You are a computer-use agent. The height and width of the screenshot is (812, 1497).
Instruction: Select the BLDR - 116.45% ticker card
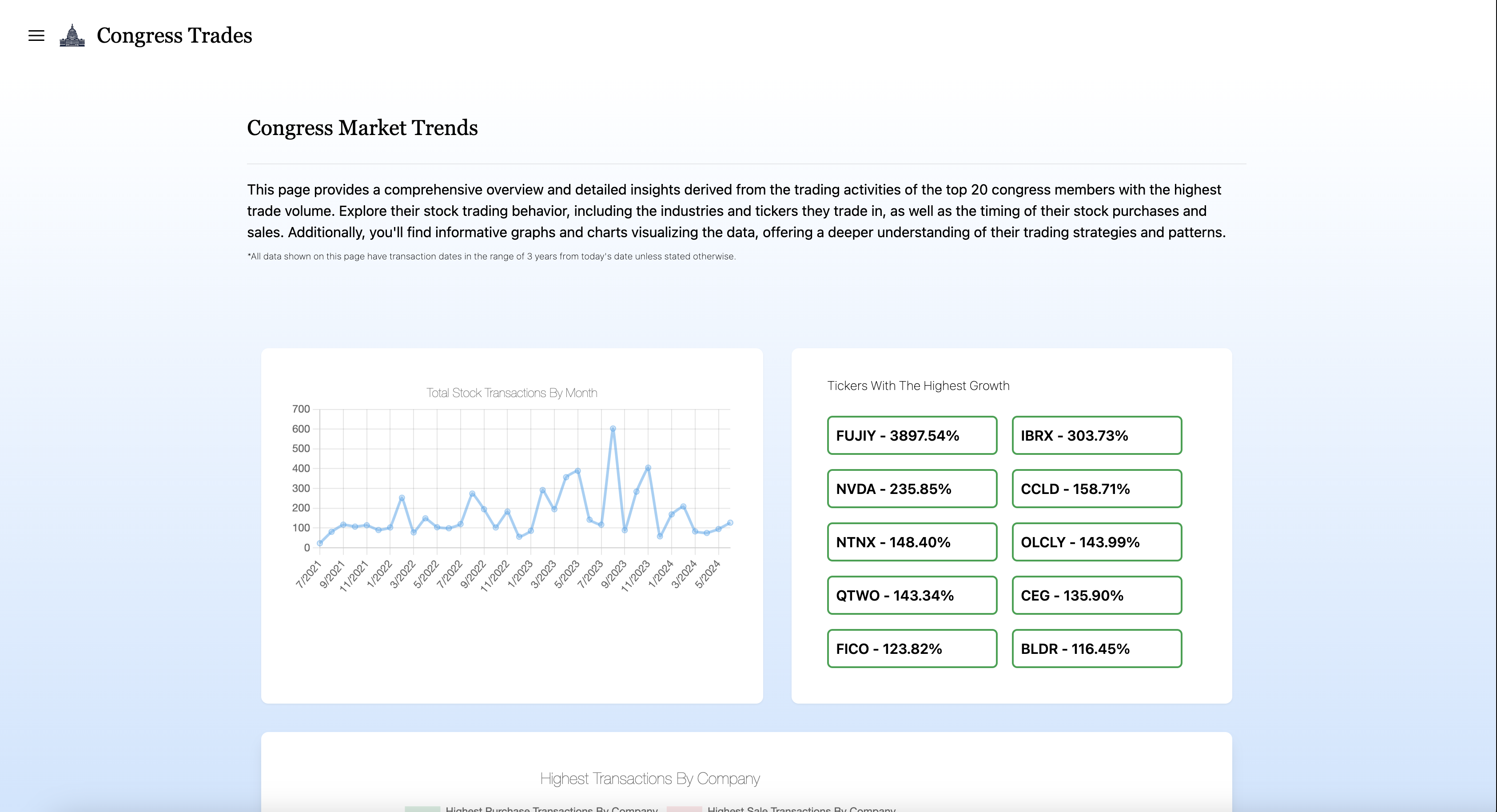tap(1097, 649)
